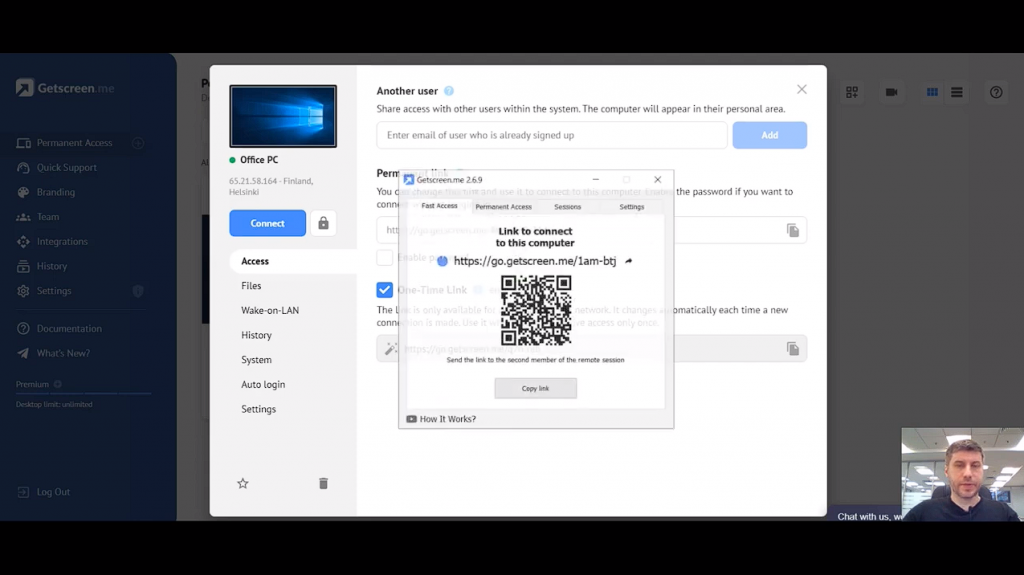Click the gear icon next to Premium
This screenshot has height=575, width=1024.
click(x=57, y=384)
